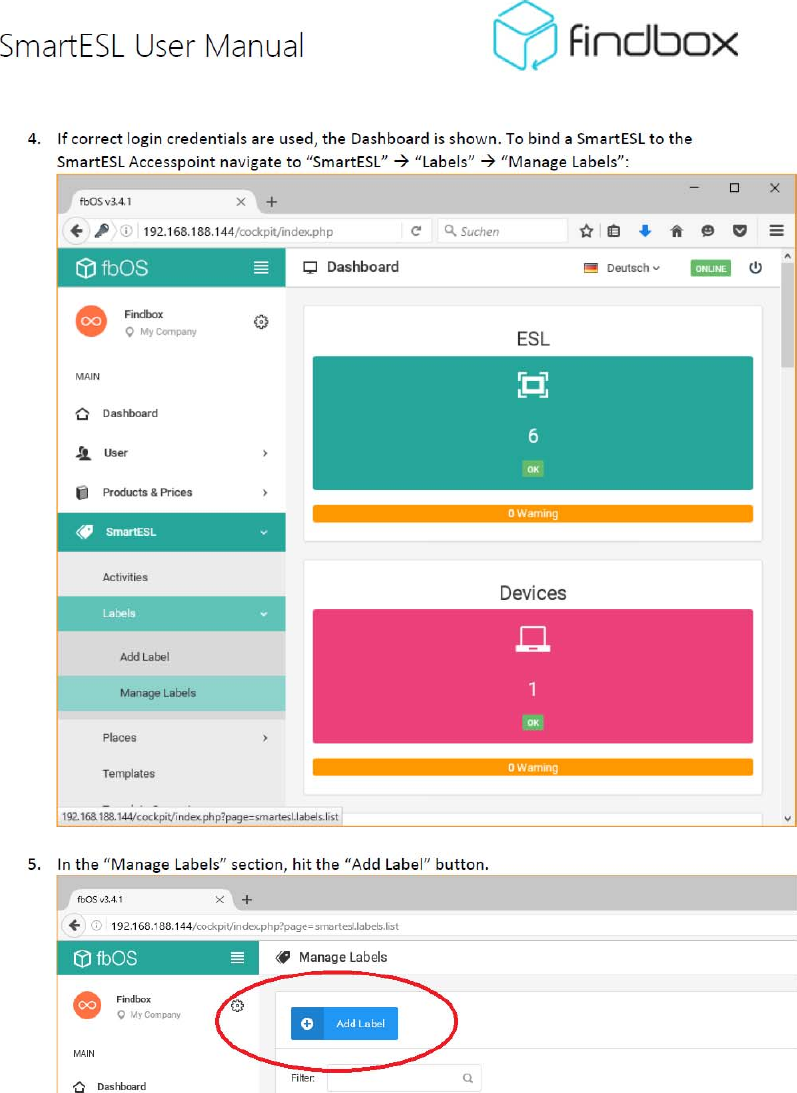This screenshot has height=1093, width=797.
Task: Close the fbOS v3.4.1 tab in upper browser
Action: [x=241, y=201]
